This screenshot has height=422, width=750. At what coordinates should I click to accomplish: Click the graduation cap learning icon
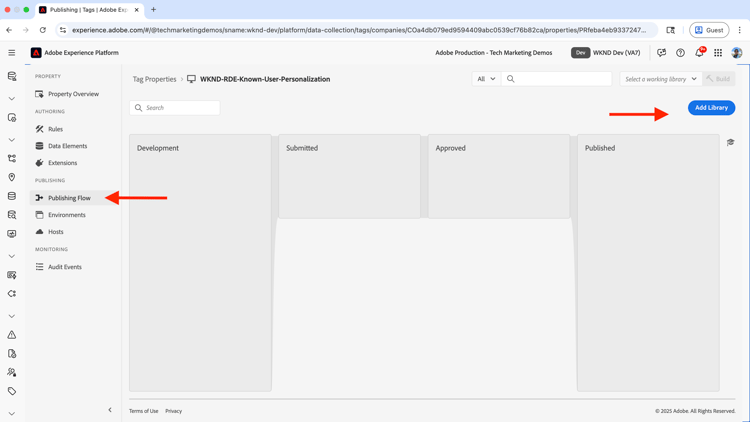pos(730,142)
